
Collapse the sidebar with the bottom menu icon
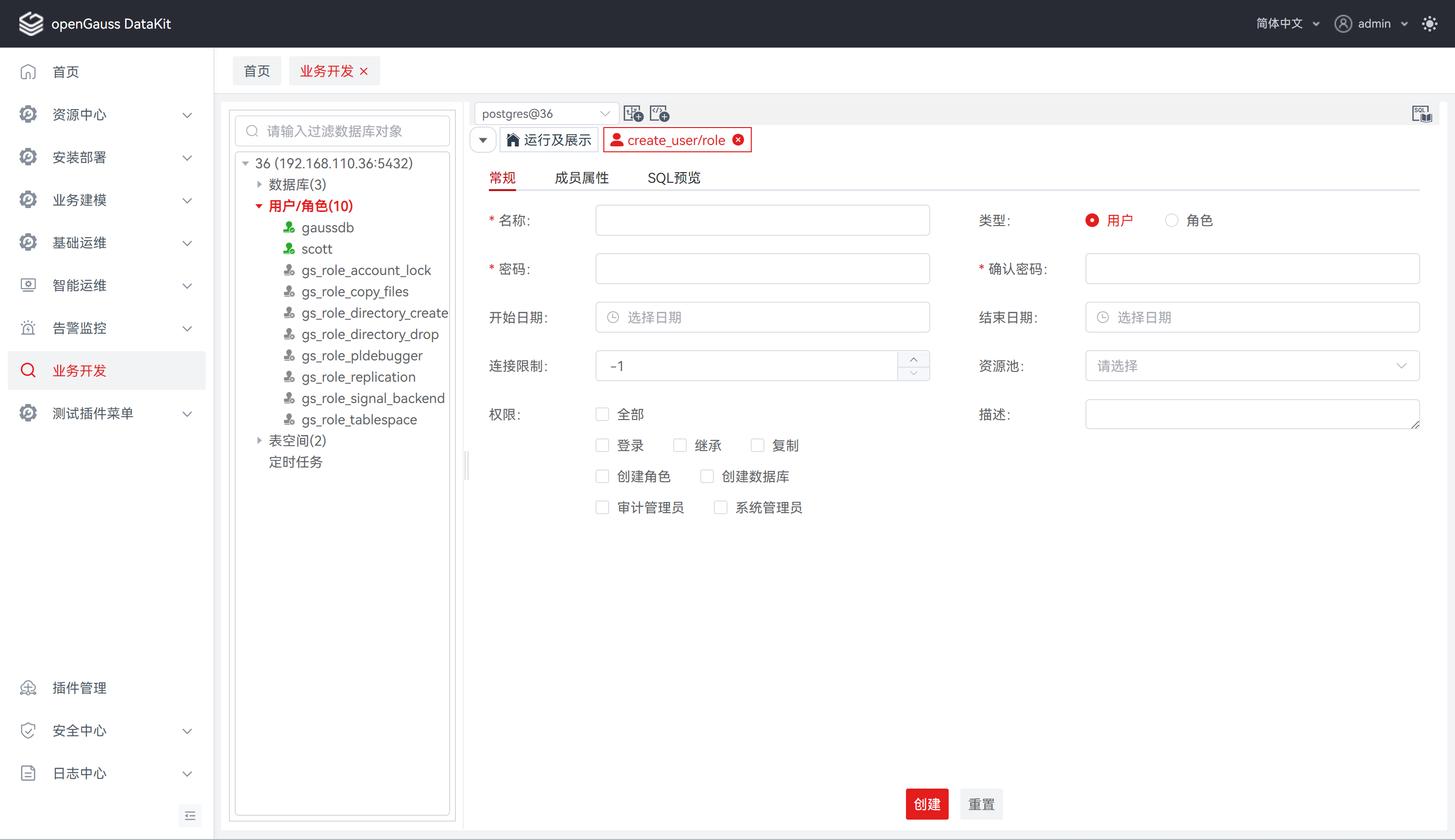pyautogui.click(x=190, y=815)
